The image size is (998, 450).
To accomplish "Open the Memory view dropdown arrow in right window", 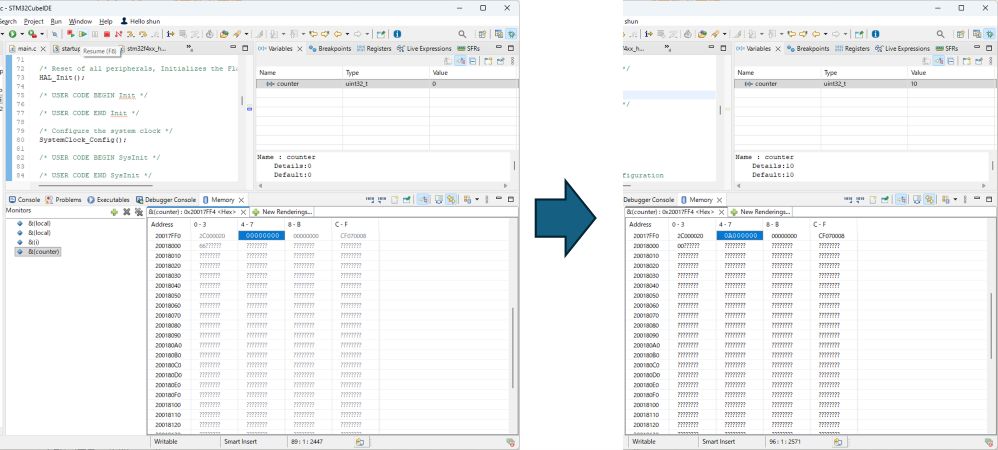I will point(956,200).
